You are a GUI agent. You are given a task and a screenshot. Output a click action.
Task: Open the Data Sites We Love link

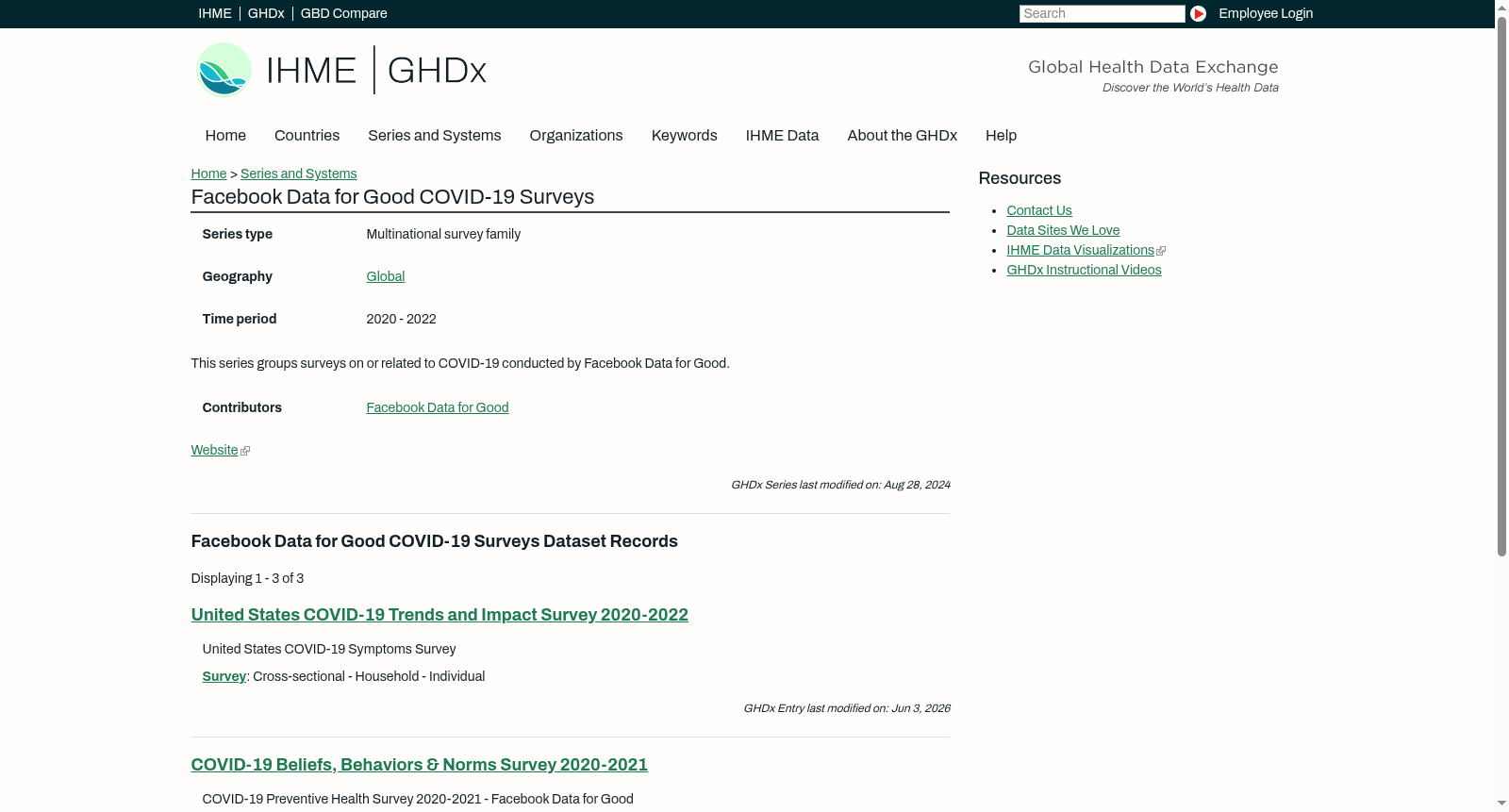pyautogui.click(x=1063, y=230)
